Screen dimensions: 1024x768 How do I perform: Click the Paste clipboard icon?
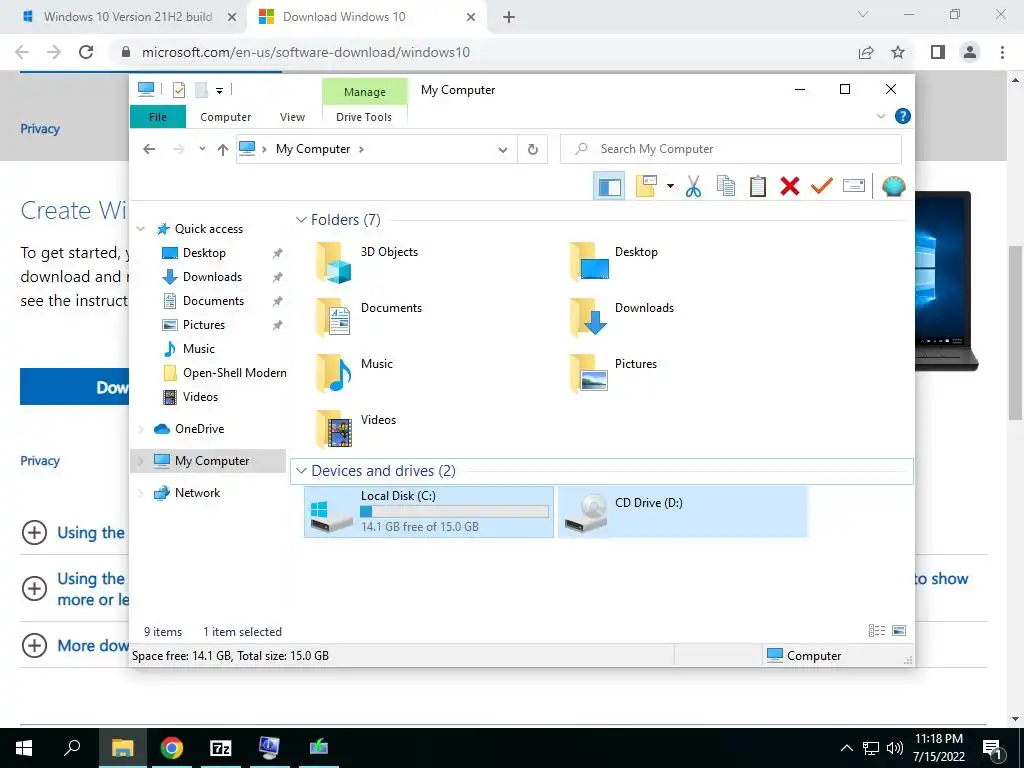758,187
